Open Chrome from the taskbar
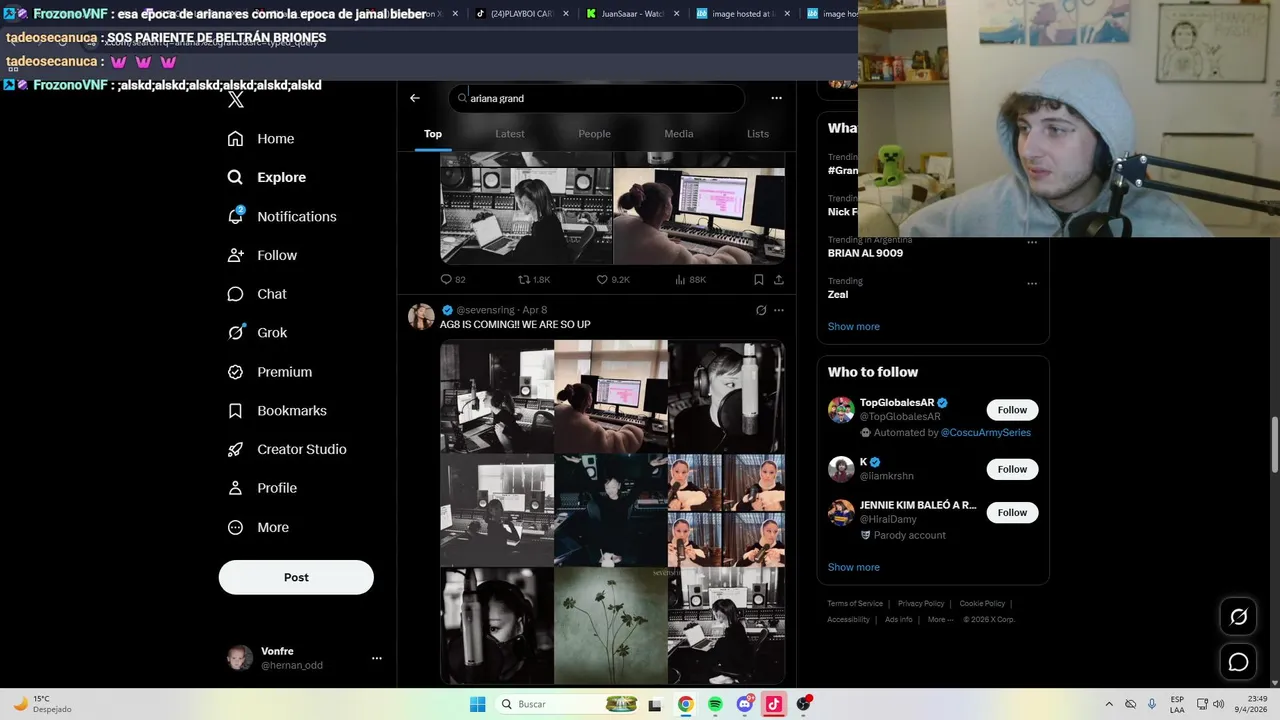Image resolution: width=1280 pixels, height=720 pixels. point(685,704)
